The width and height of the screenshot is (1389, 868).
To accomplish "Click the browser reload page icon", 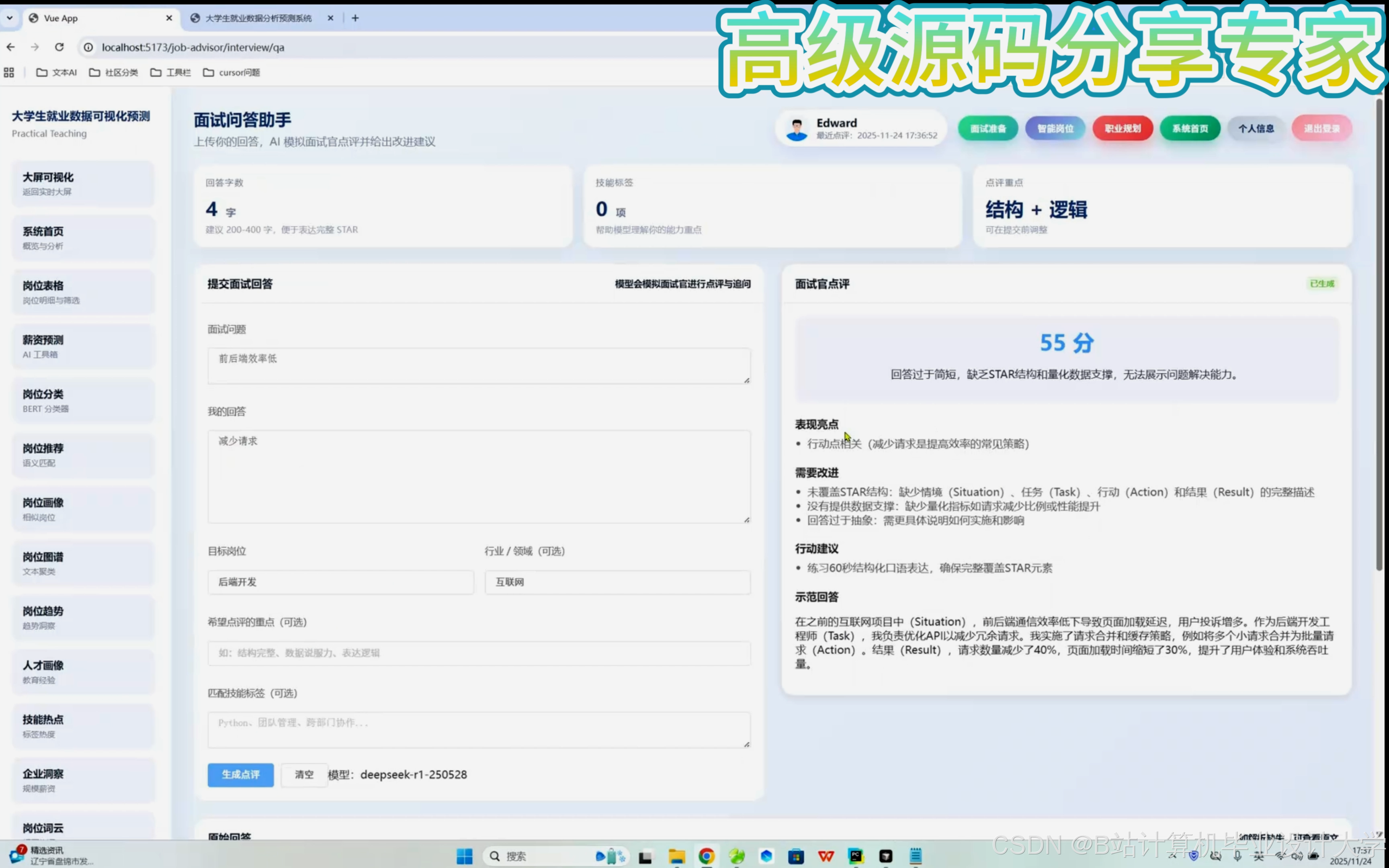I will pyautogui.click(x=59, y=47).
